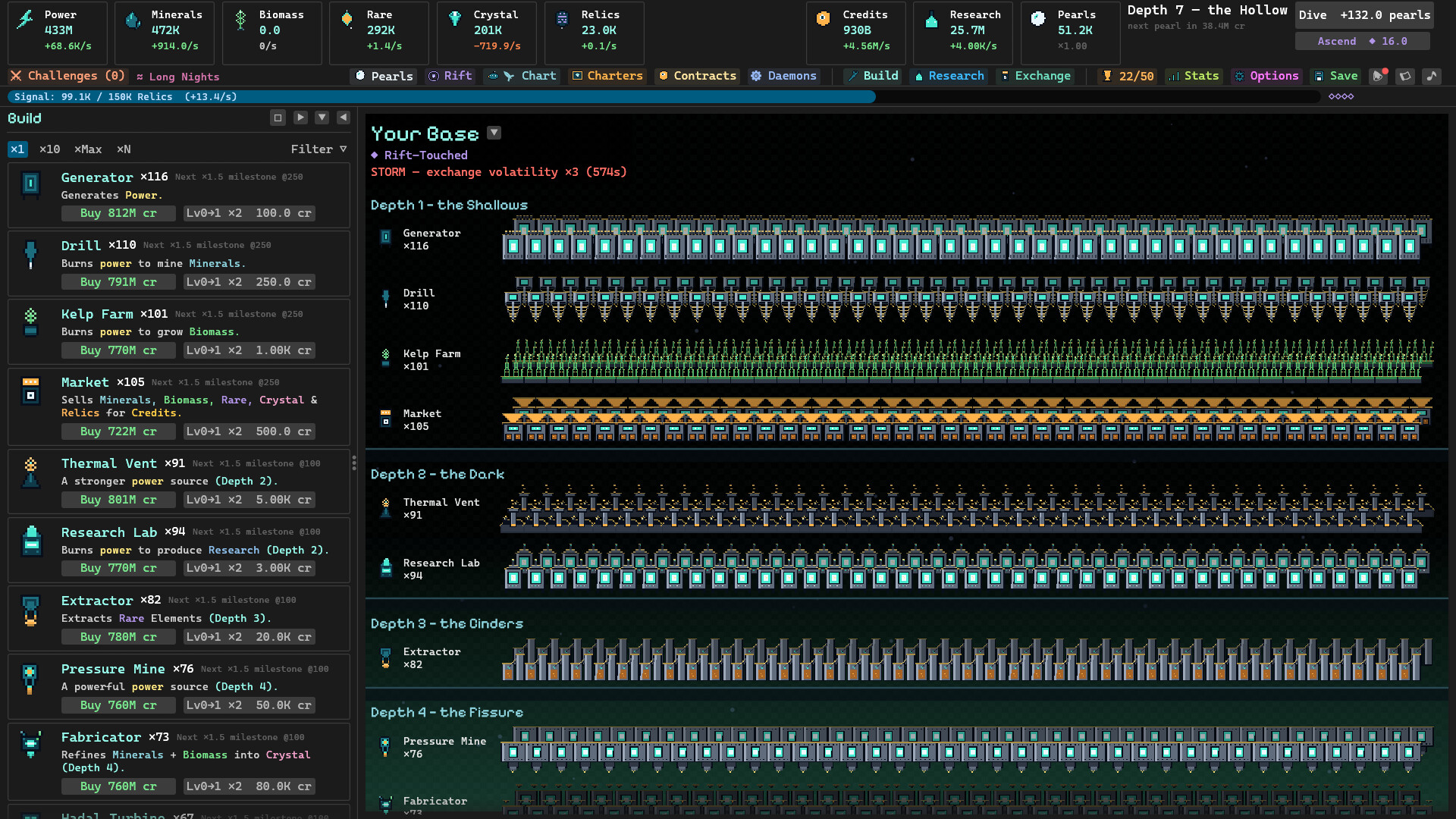Click the trophy achievements 22/50 button
The height and width of the screenshot is (819, 1456).
click(1128, 76)
